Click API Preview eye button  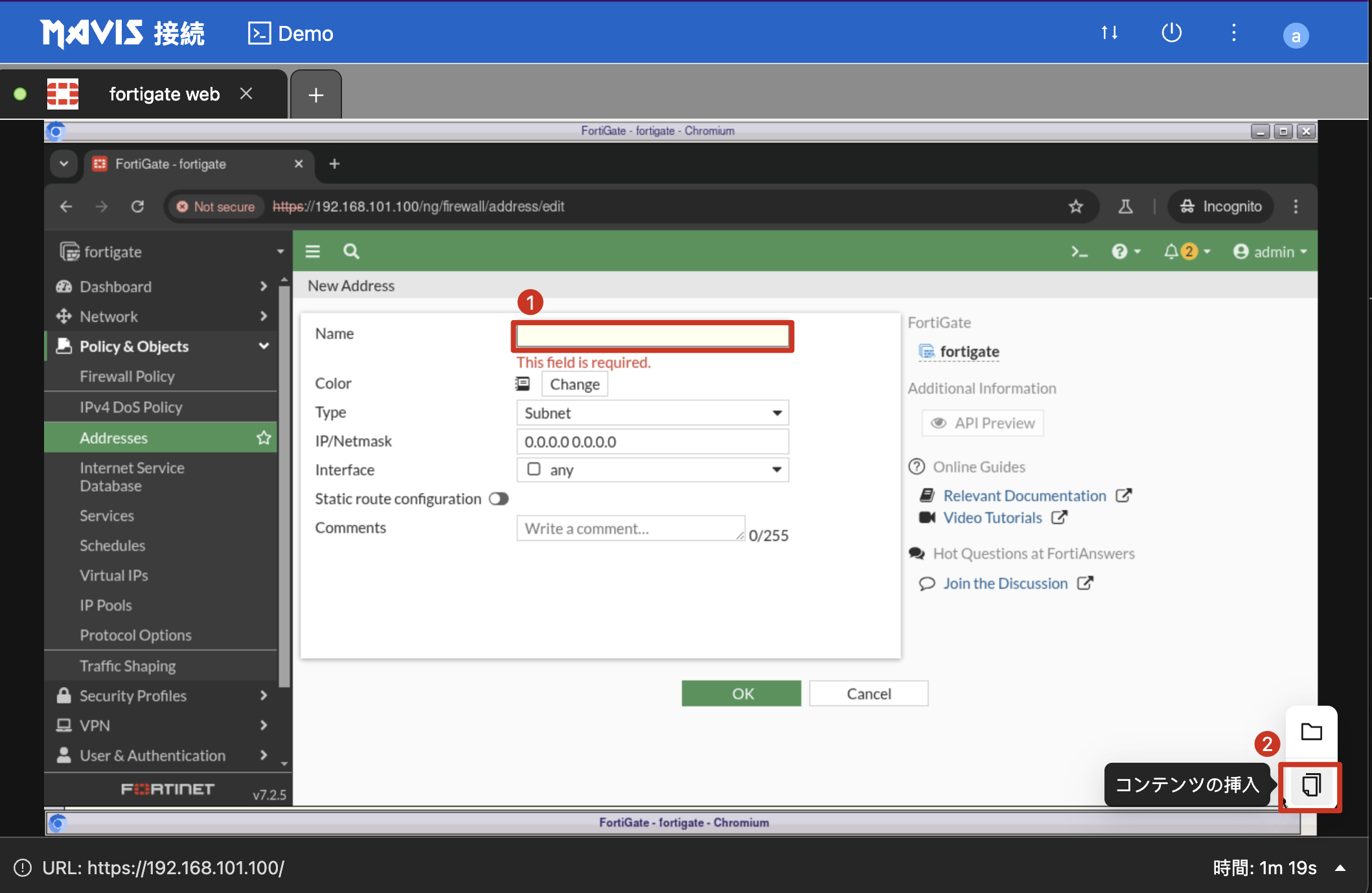click(x=983, y=423)
